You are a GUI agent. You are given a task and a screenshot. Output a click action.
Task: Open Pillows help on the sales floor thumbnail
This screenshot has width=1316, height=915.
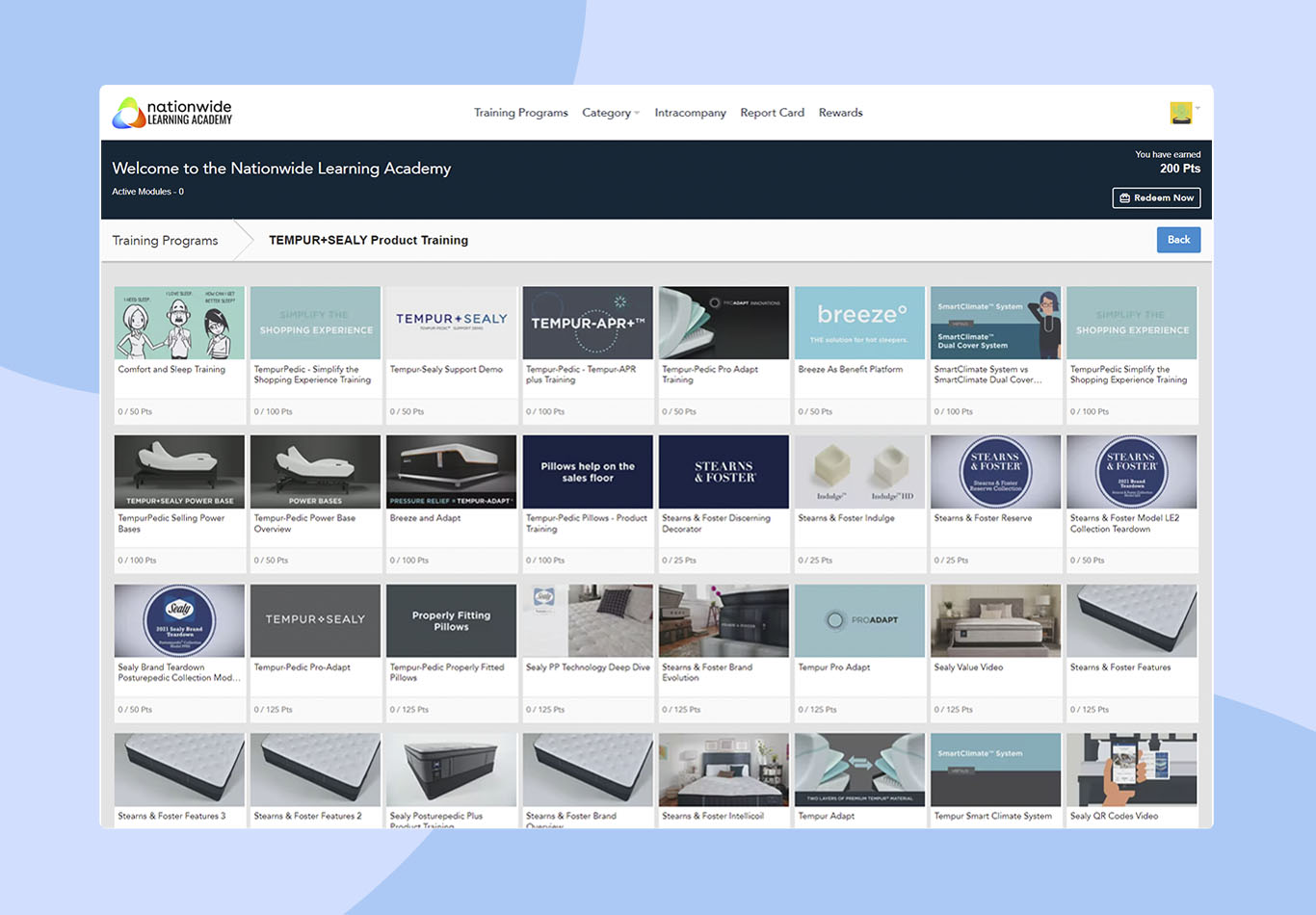[x=588, y=471]
